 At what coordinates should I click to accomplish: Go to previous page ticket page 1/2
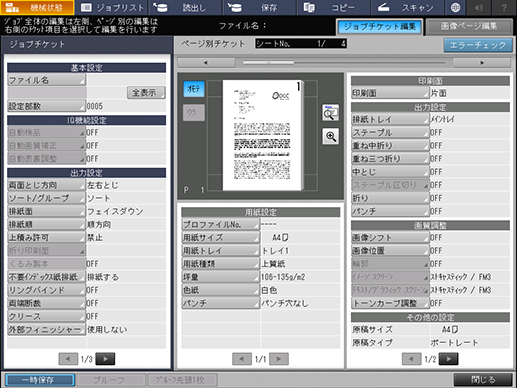[x=411, y=359]
